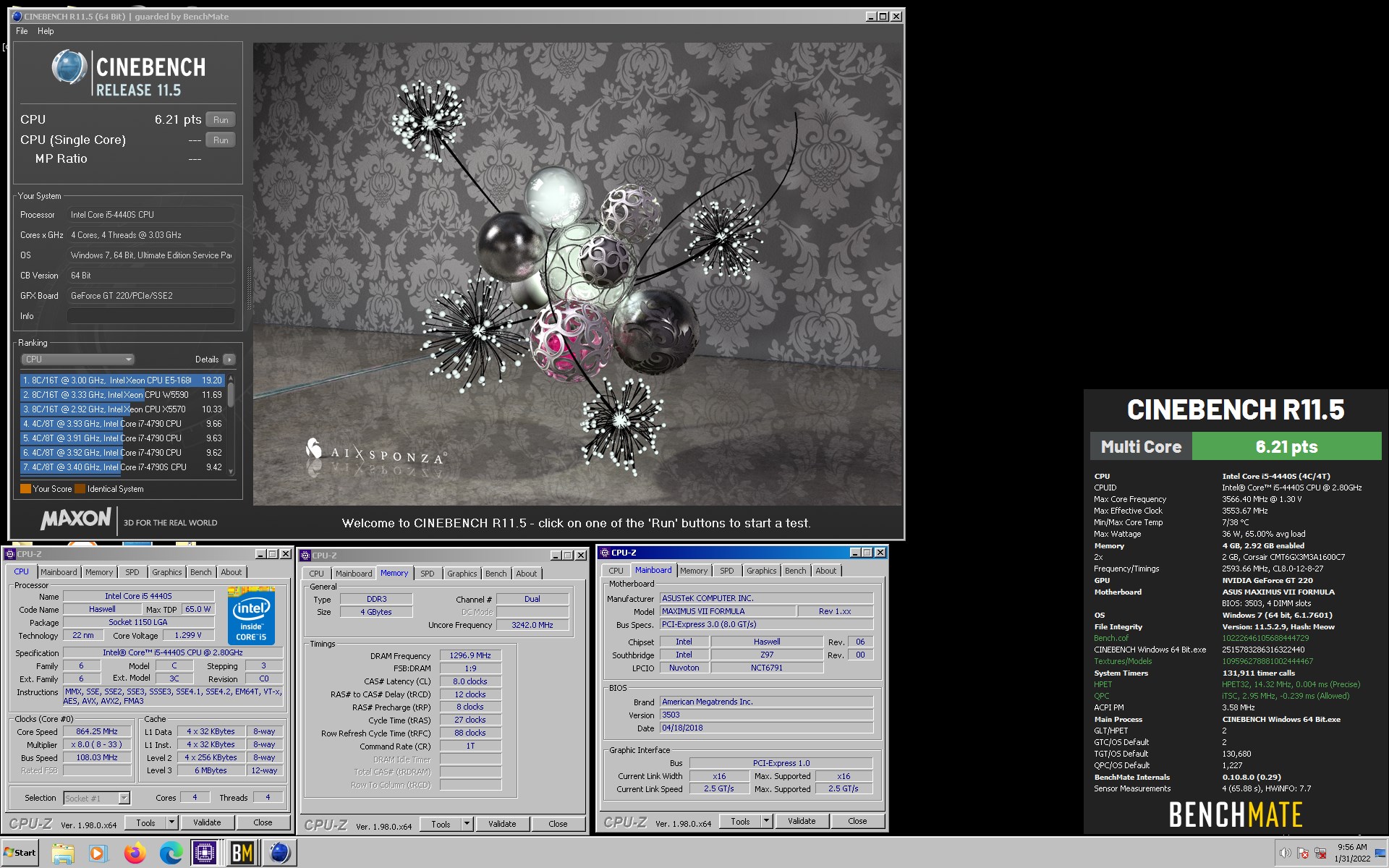
Task: Open the Ranking CPU dropdown
Action: [x=77, y=359]
